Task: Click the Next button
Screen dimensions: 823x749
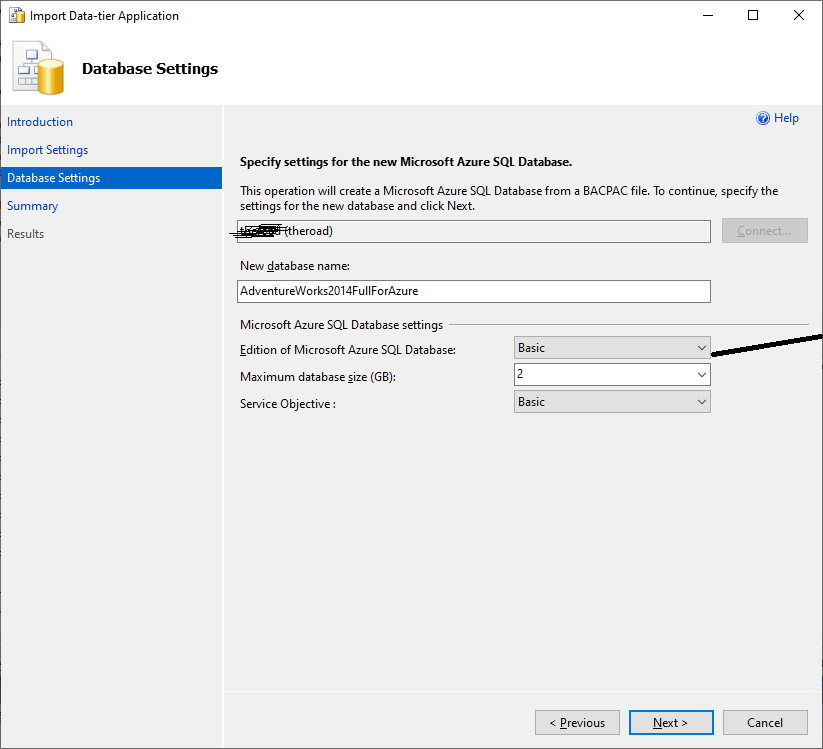Action: pyautogui.click(x=671, y=723)
